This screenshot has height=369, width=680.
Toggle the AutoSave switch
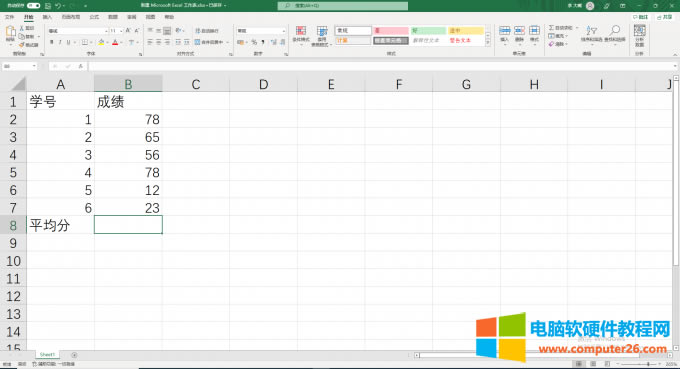click(33, 6)
